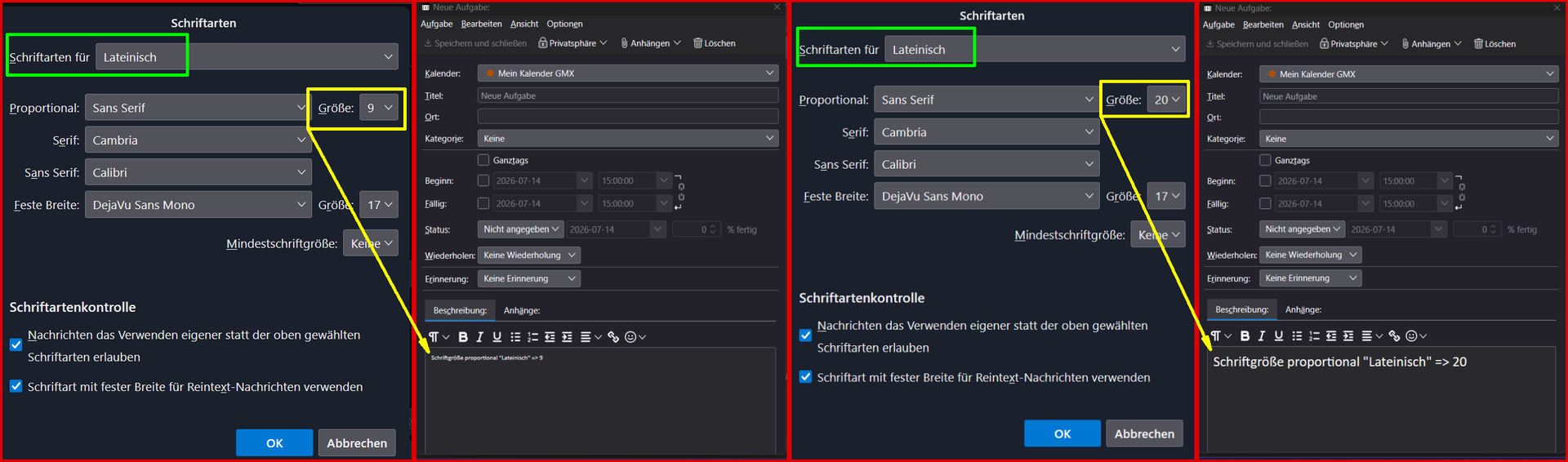Open Status dropdown in task window showing '=> 9'
This screenshot has height=462, width=1568.
(521, 229)
